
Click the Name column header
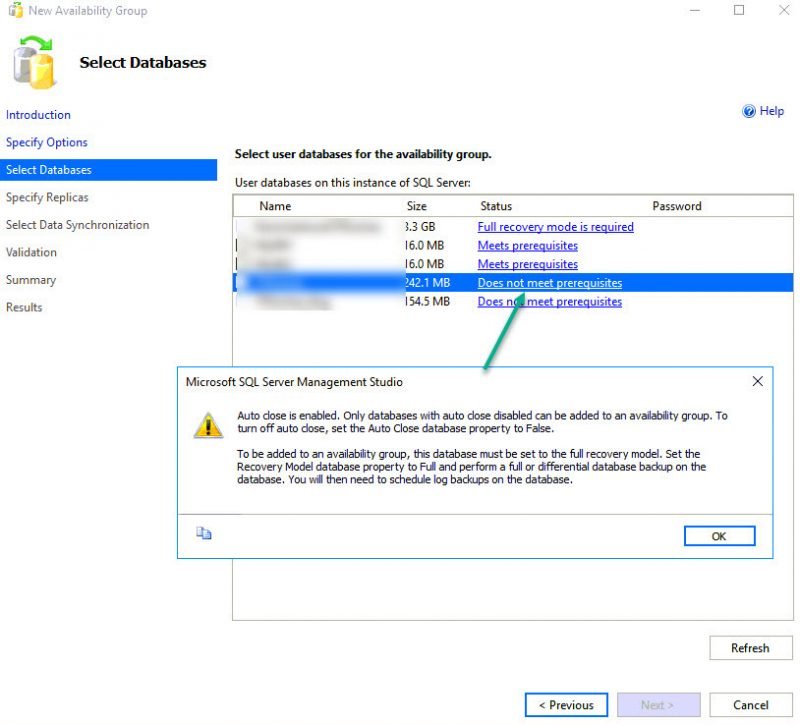275,206
